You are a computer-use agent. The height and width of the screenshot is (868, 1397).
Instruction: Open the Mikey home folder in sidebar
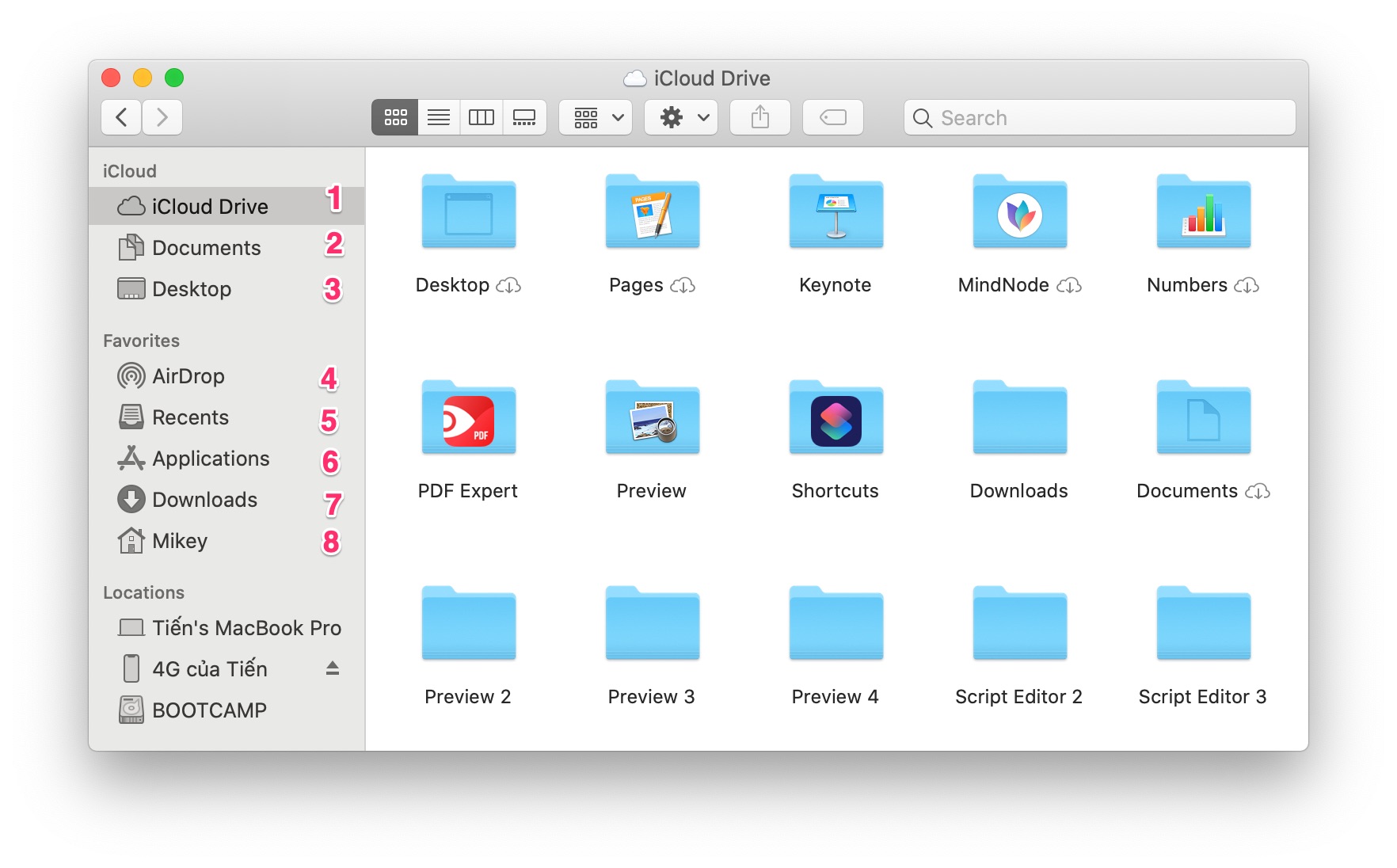(x=226, y=541)
